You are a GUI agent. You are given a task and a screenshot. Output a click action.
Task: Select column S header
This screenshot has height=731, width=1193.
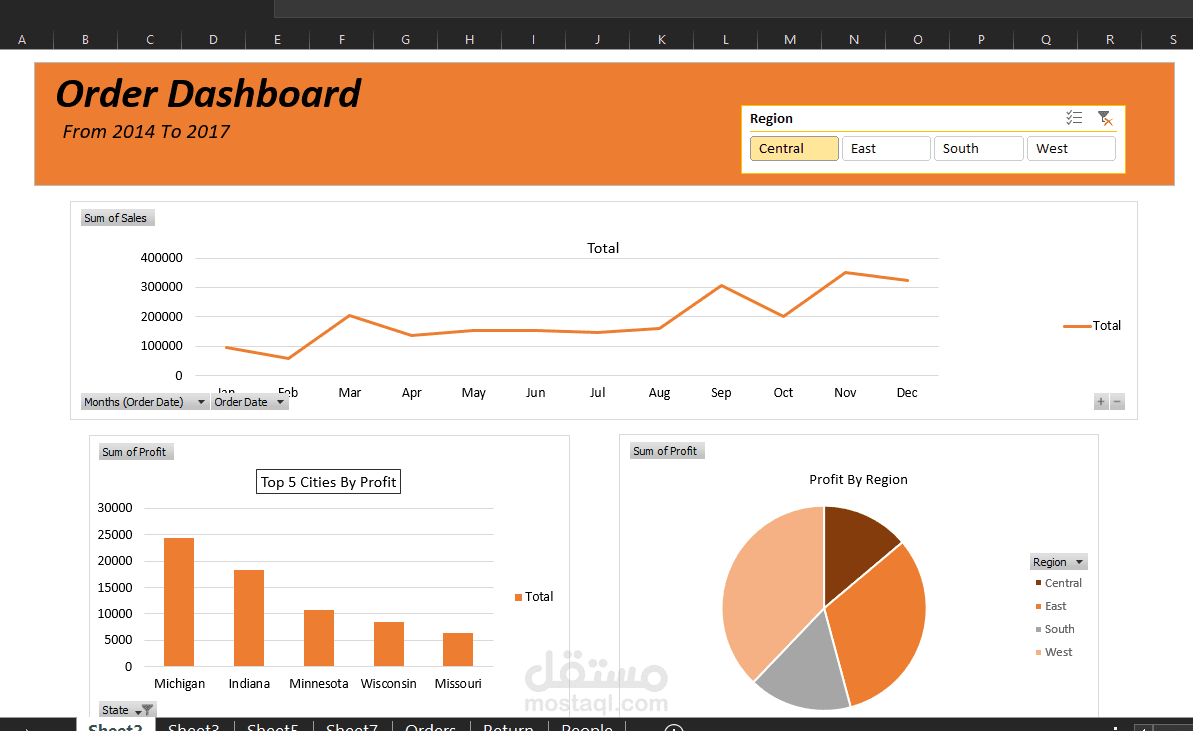click(1172, 40)
